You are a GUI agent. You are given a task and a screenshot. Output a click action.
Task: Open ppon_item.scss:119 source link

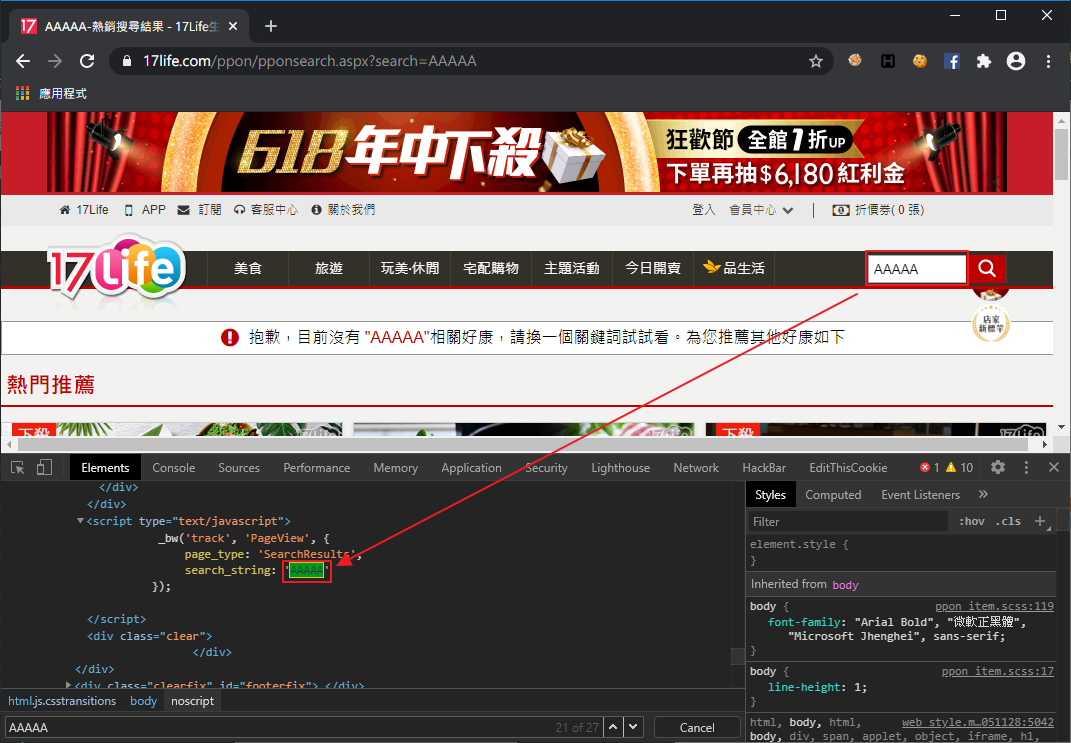tap(994, 606)
